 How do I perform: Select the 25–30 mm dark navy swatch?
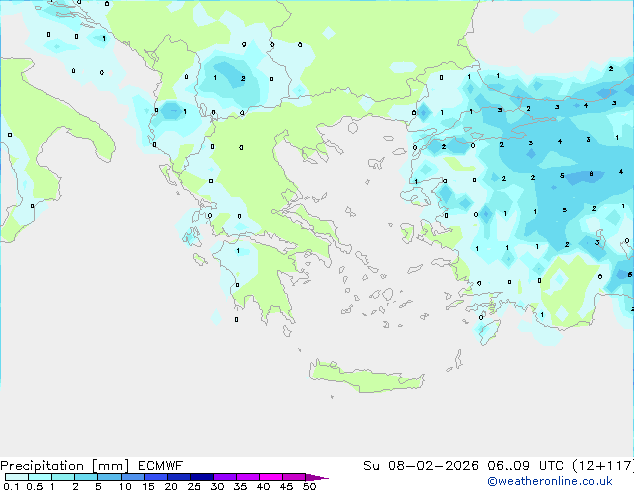[x=202, y=477]
